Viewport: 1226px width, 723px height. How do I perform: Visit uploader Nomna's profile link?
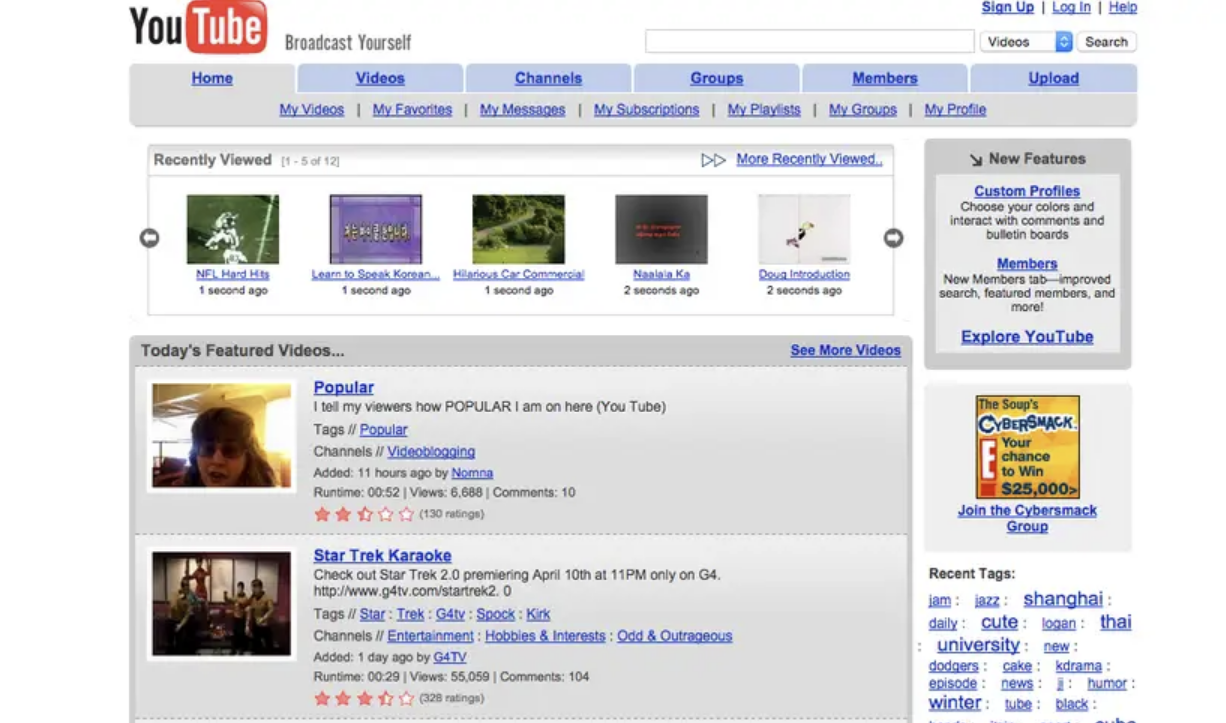(x=472, y=473)
